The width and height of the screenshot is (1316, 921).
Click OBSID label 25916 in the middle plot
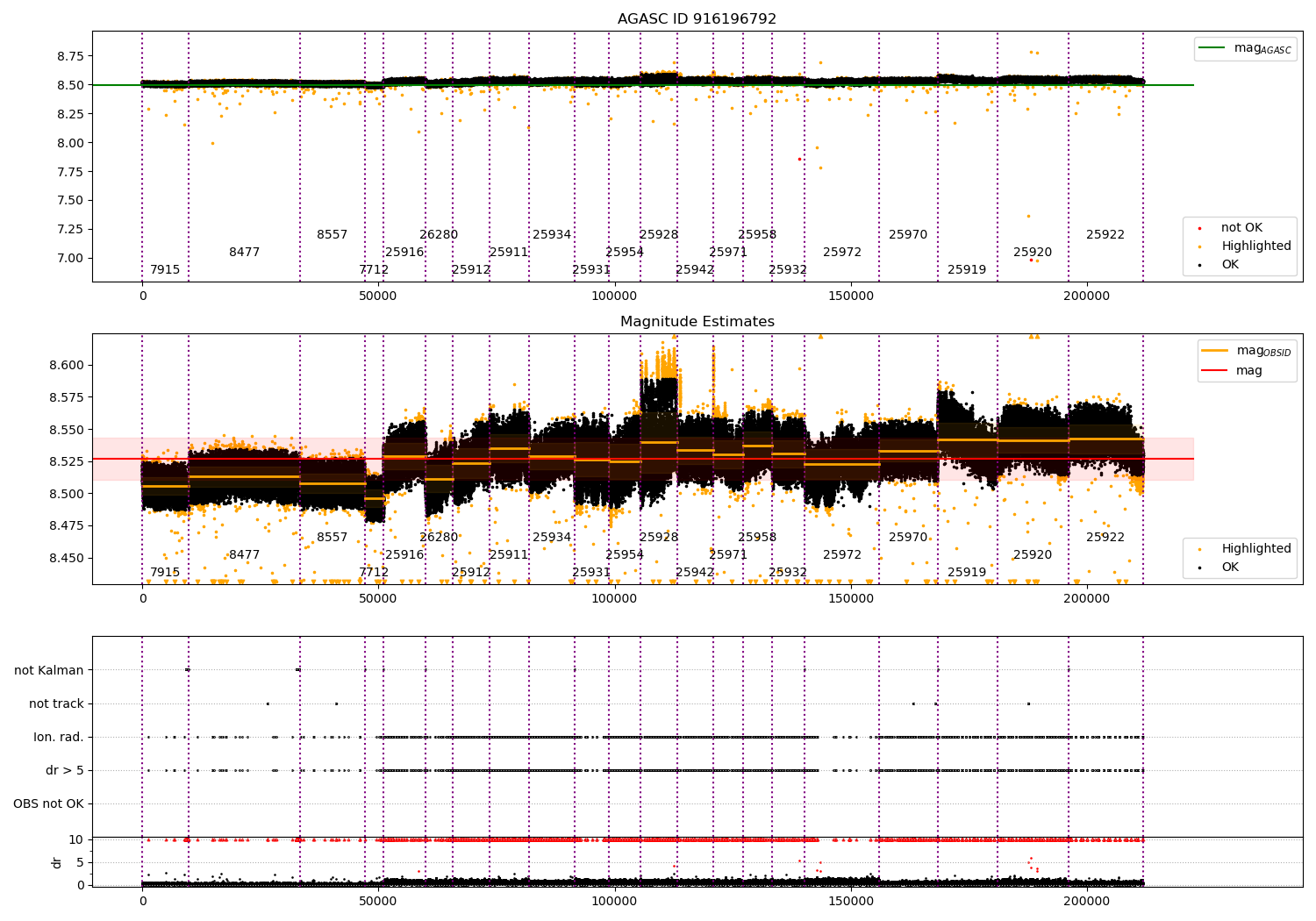click(404, 555)
